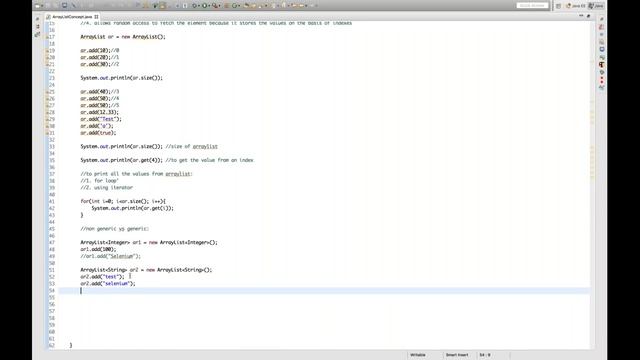Image resolution: width=640 pixels, height=360 pixels.
Task: Click on 'ArrayList ar = new ArrayList();' line
Action: click(123, 37)
